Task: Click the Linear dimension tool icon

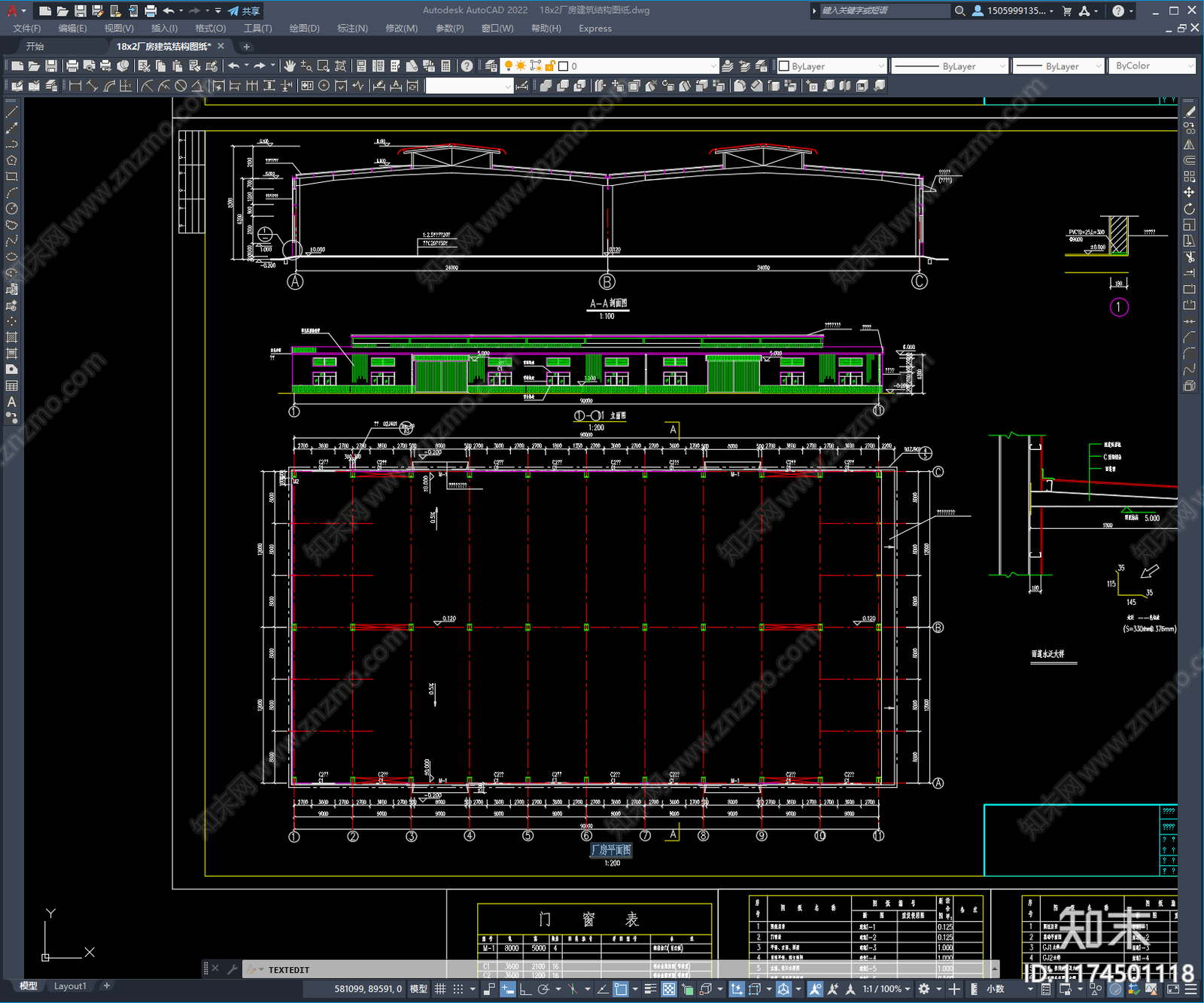Action: (x=75, y=86)
